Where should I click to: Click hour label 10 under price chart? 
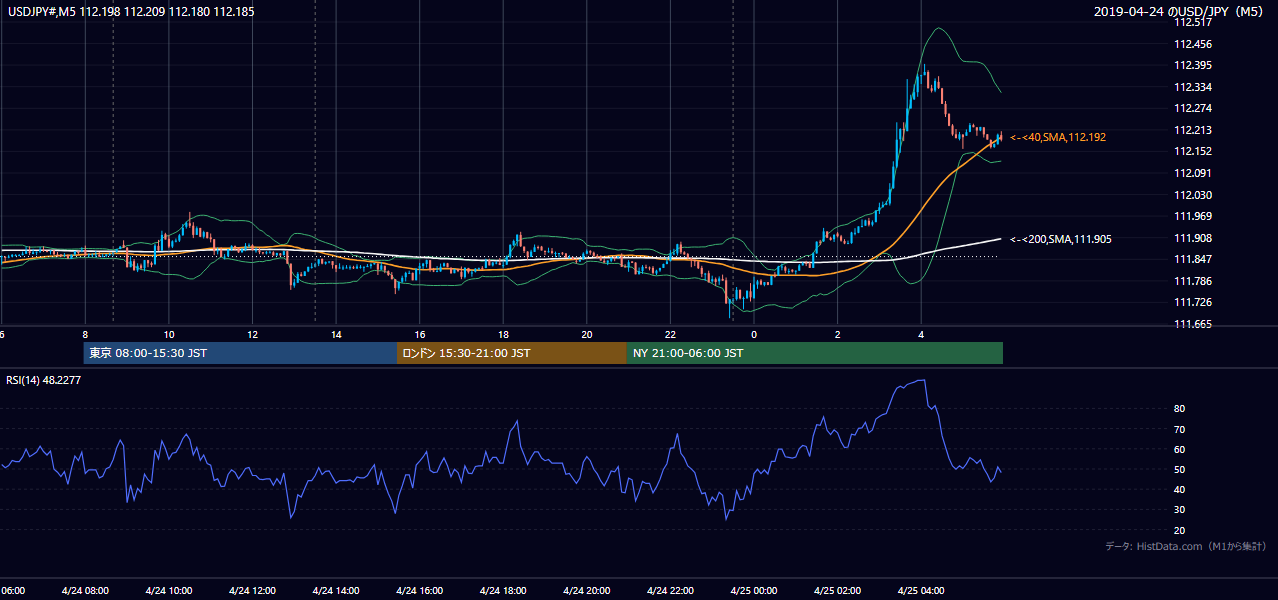[169, 335]
